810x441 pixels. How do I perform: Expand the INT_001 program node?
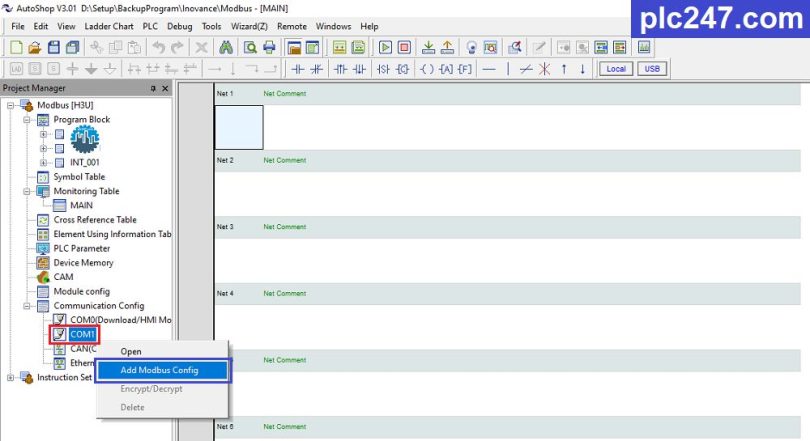coord(43,163)
